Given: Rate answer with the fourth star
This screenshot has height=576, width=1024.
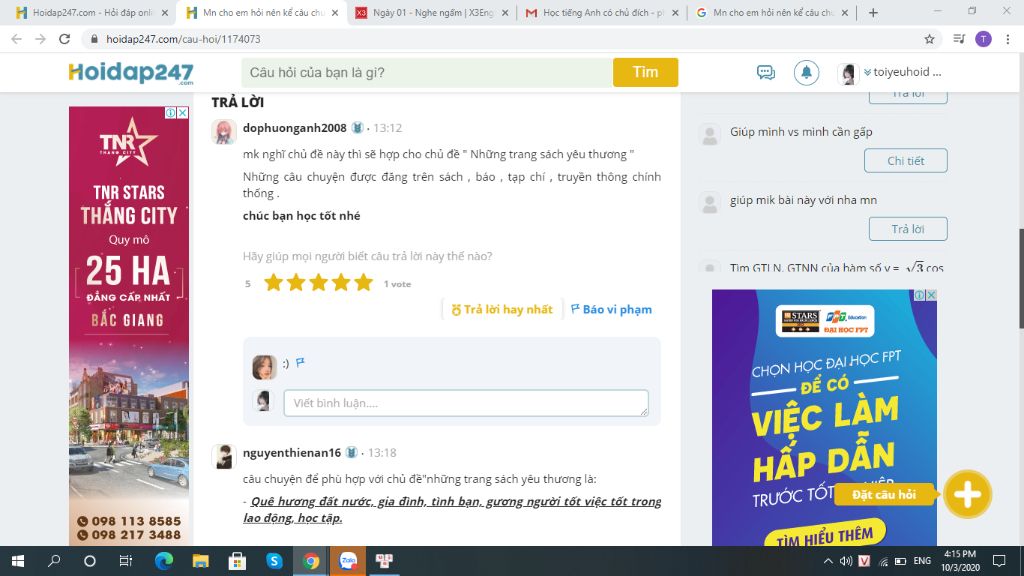Looking at the screenshot, I should coord(341,283).
